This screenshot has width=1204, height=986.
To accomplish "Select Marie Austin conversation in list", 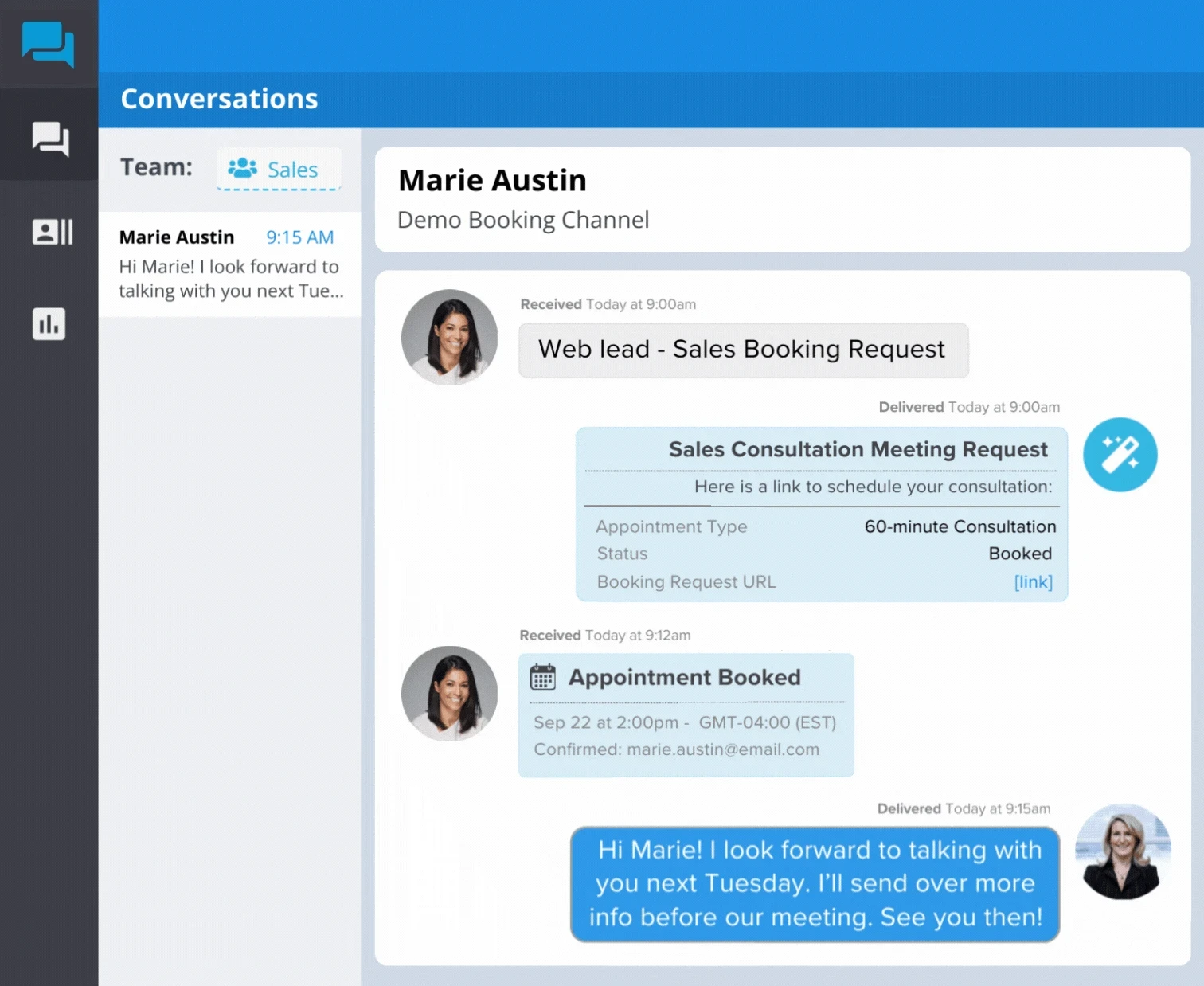I will point(230,264).
